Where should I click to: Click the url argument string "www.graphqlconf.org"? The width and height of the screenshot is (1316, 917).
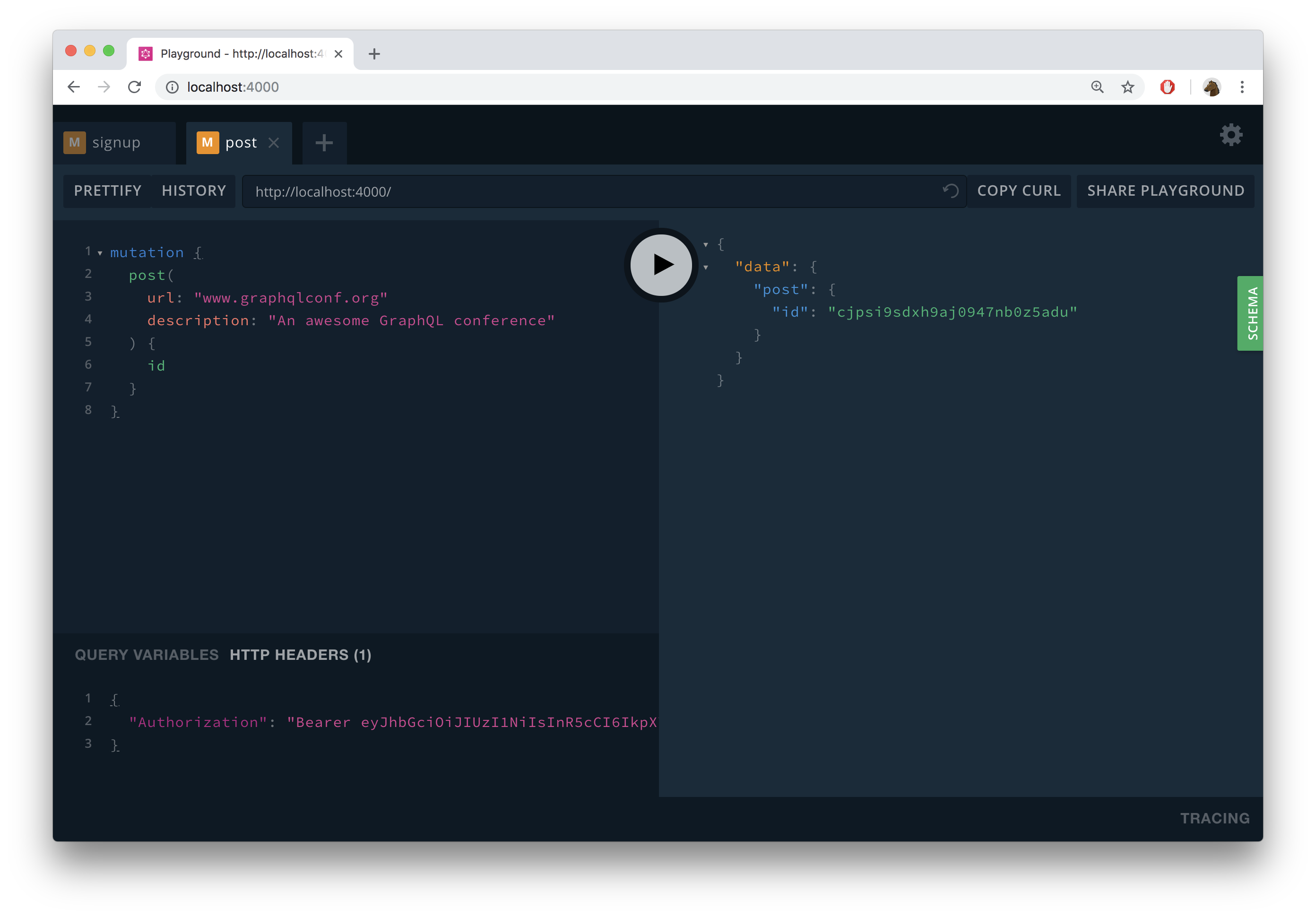click(291, 298)
